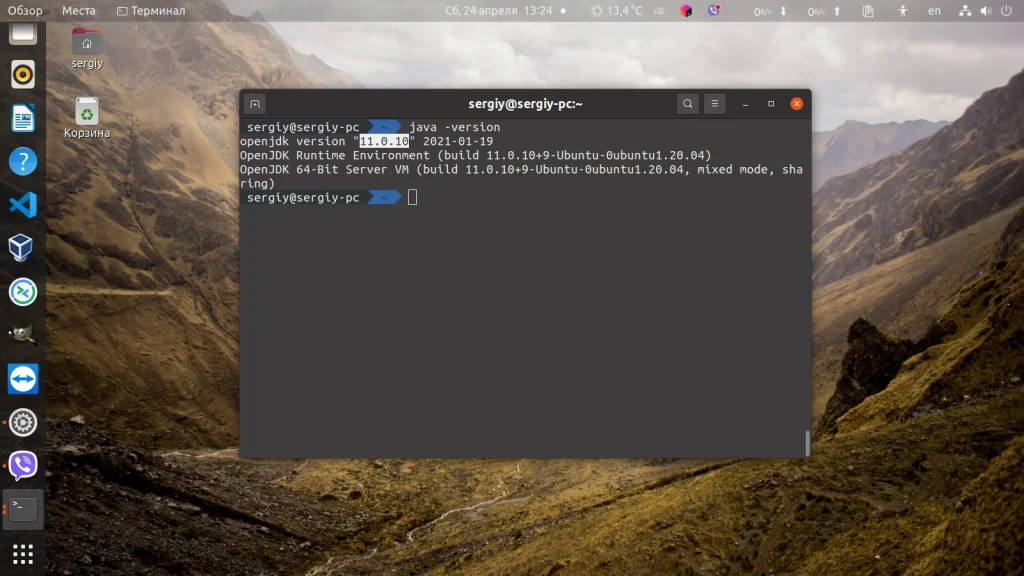Toggle the "en" keyboard layout indicator
1024x576 pixels.
pyautogui.click(x=935, y=10)
